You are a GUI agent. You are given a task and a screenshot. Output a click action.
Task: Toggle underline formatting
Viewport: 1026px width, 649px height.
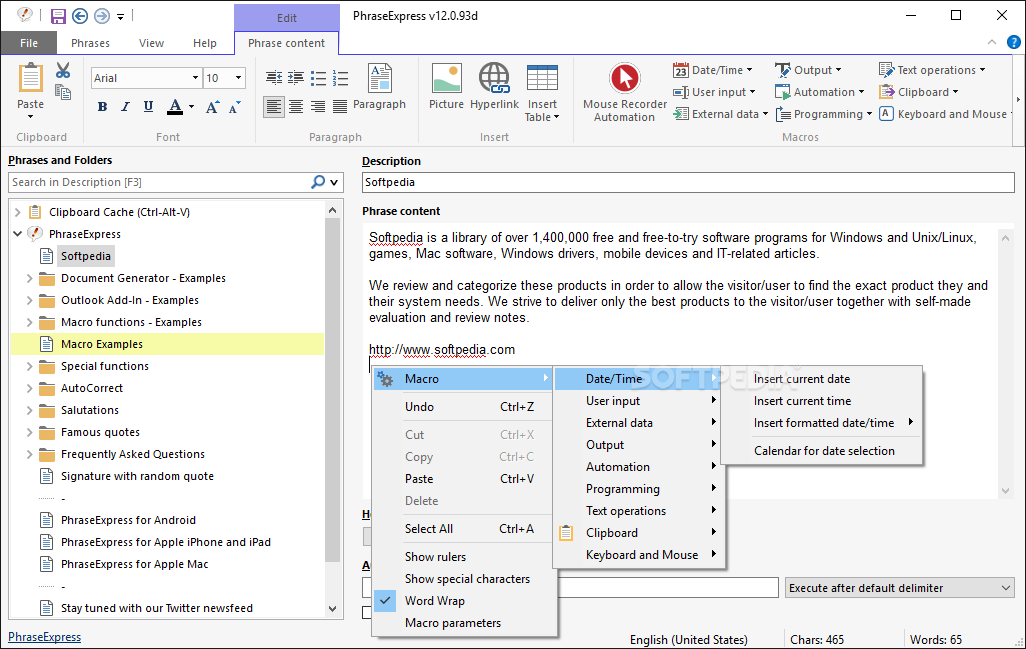click(149, 107)
